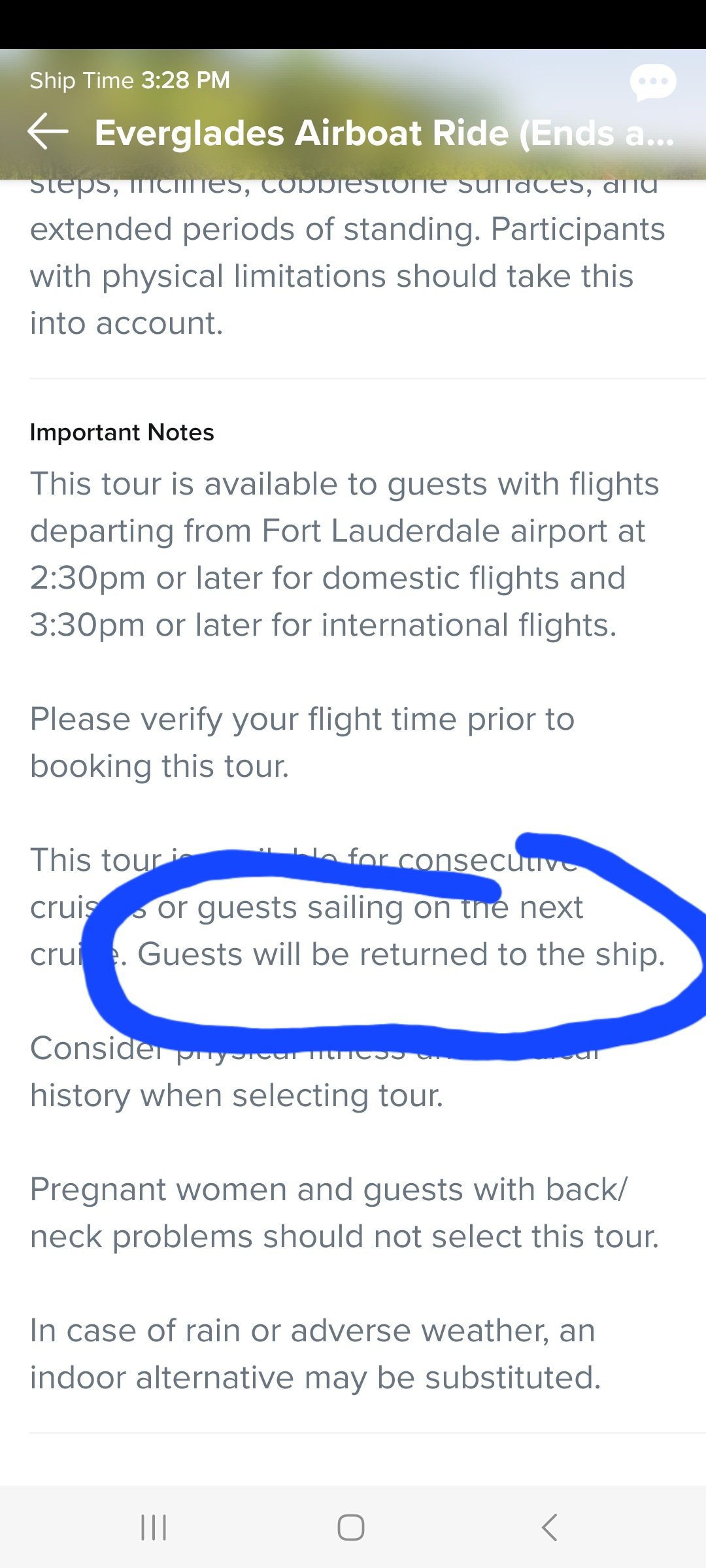
Task: Tap 'guests sailing on the next' line
Action: pyautogui.click(x=390, y=907)
